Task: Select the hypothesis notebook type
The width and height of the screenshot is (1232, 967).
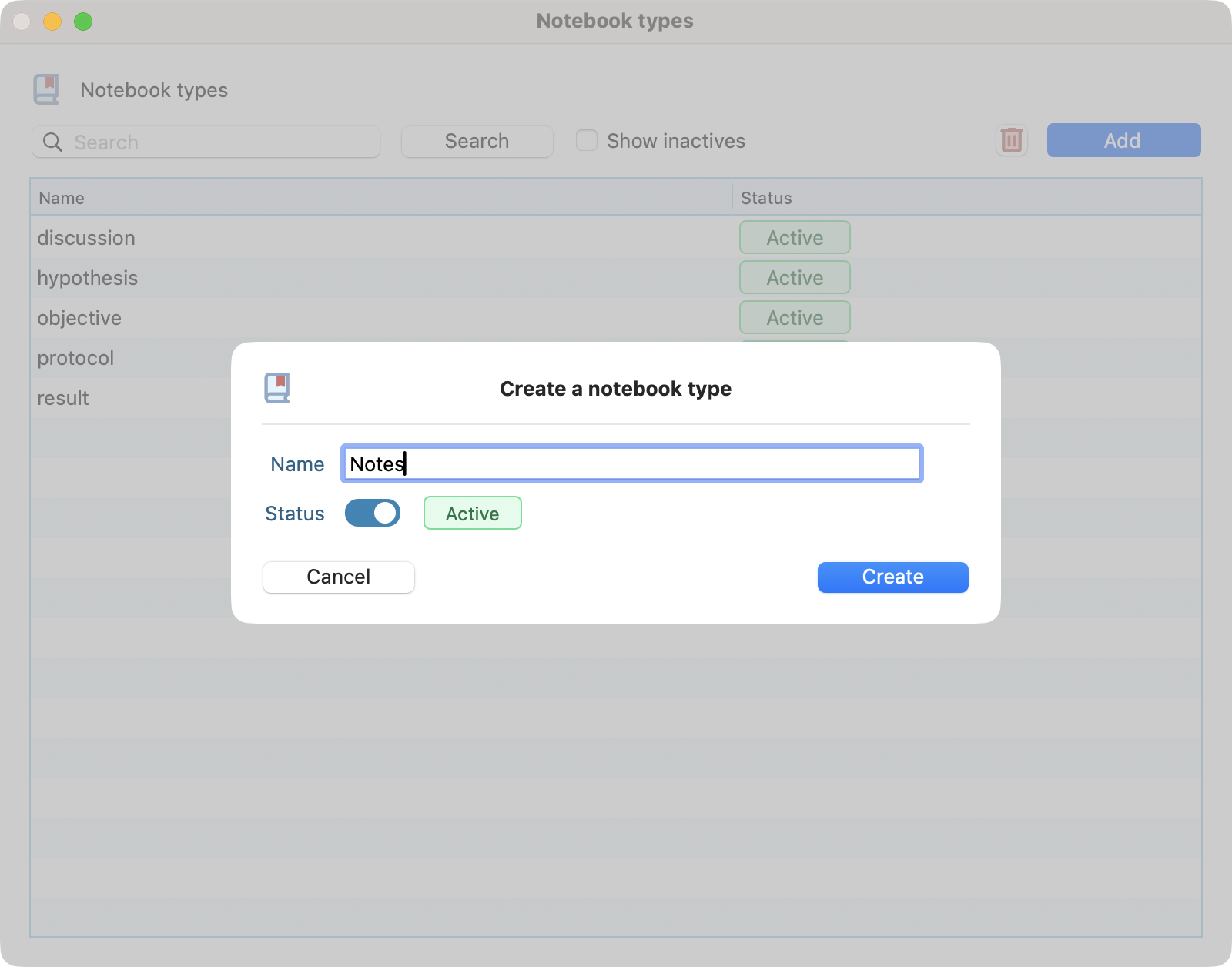Action: click(x=88, y=278)
